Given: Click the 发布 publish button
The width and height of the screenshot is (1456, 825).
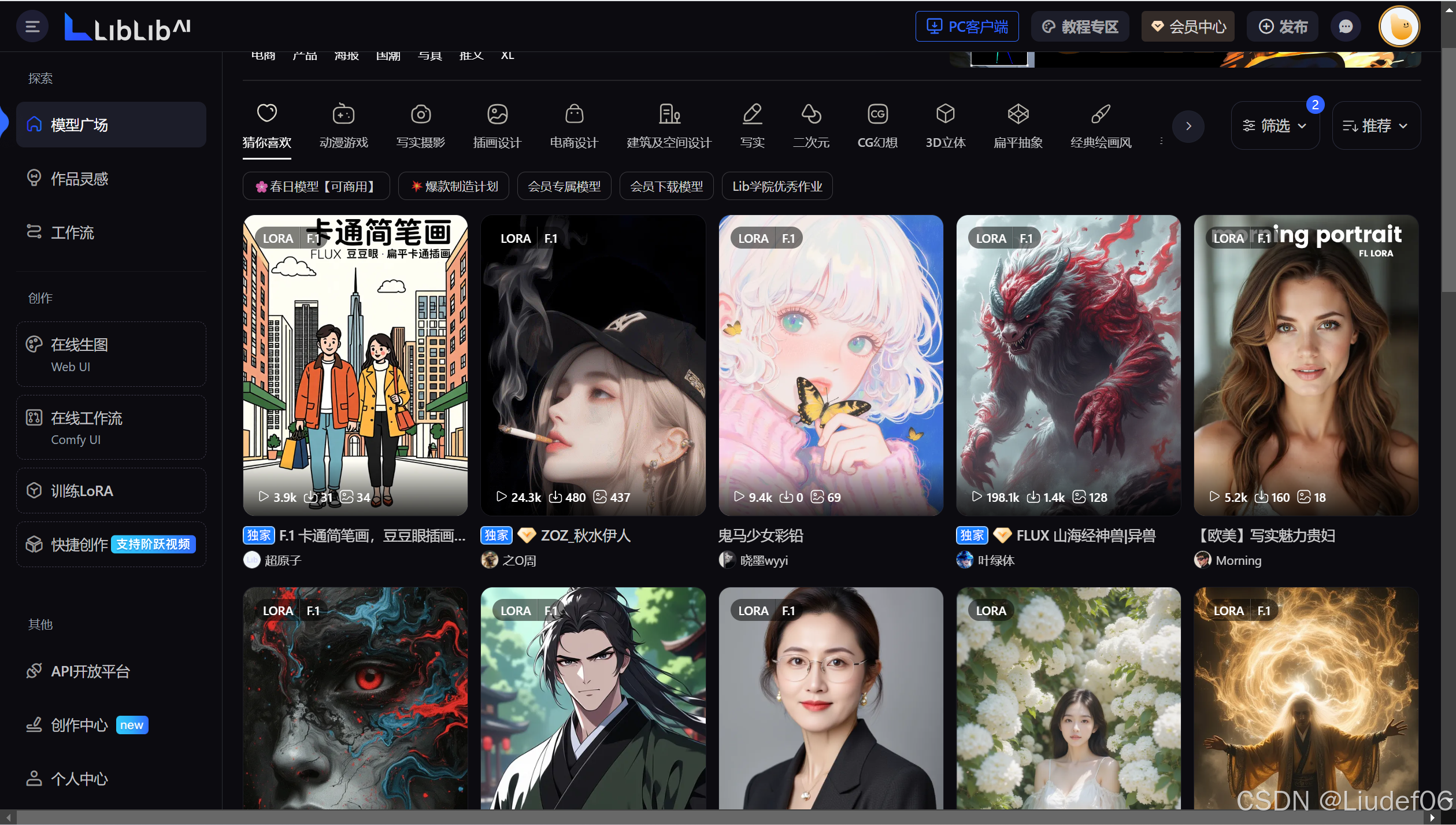Looking at the screenshot, I should (1282, 27).
